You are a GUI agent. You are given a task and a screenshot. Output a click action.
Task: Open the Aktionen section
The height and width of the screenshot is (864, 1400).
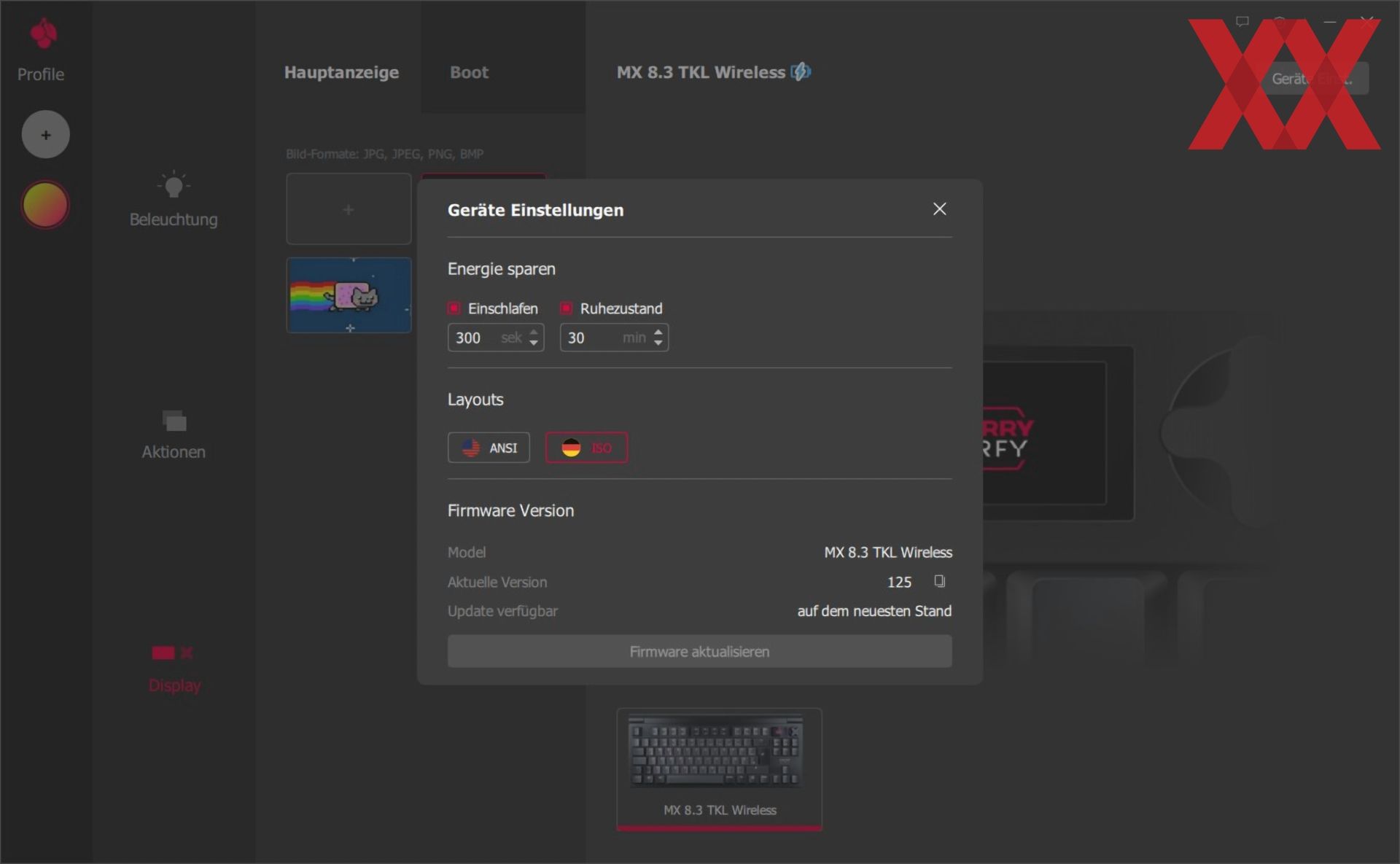(x=174, y=435)
